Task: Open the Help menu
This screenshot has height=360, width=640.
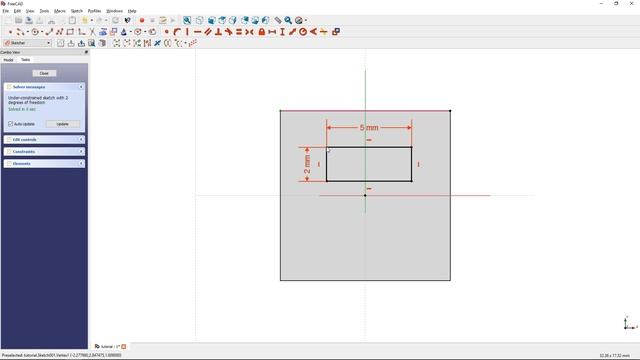Action: 132,11
